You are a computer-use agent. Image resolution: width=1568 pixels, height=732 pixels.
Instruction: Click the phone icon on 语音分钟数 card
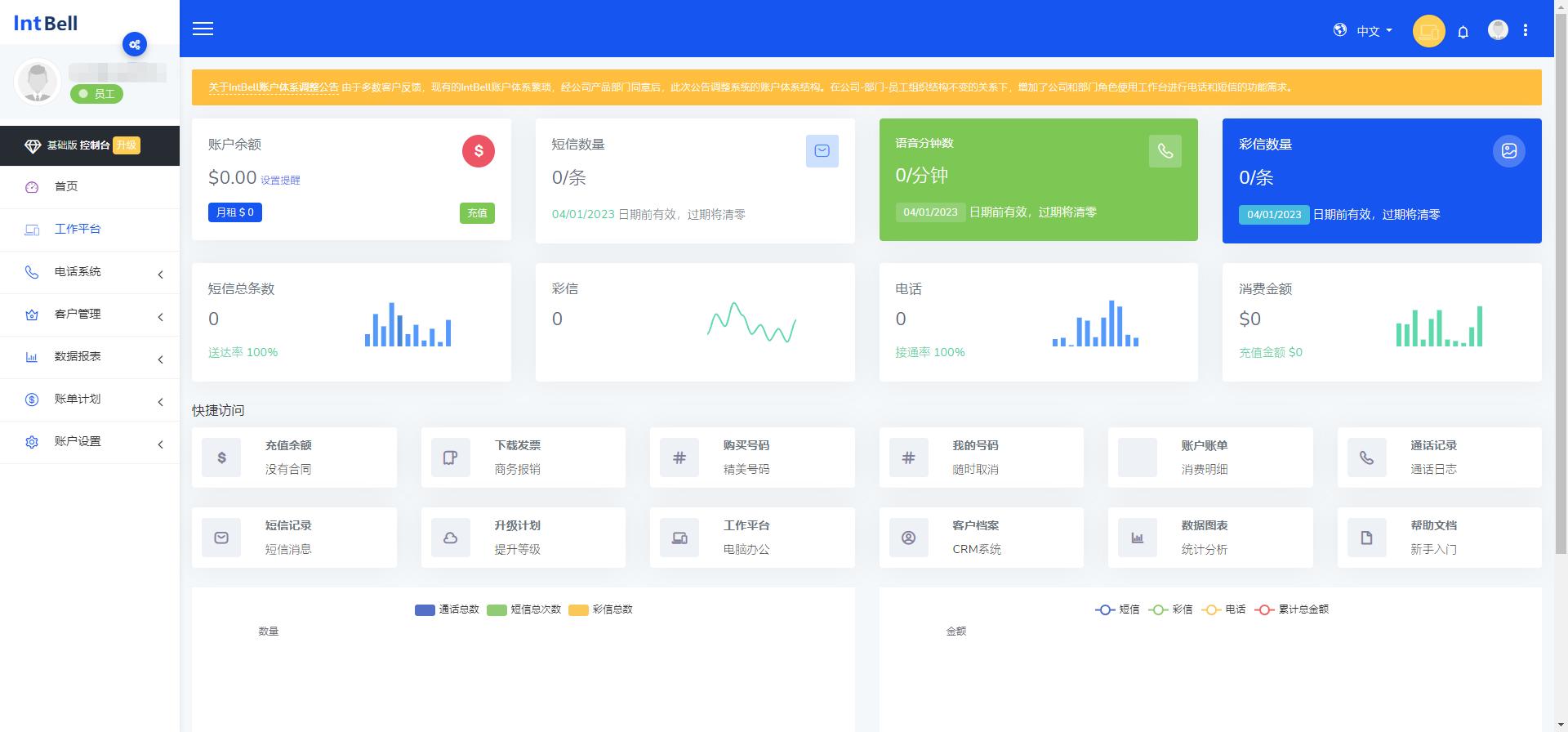(x=1165, y=151)
